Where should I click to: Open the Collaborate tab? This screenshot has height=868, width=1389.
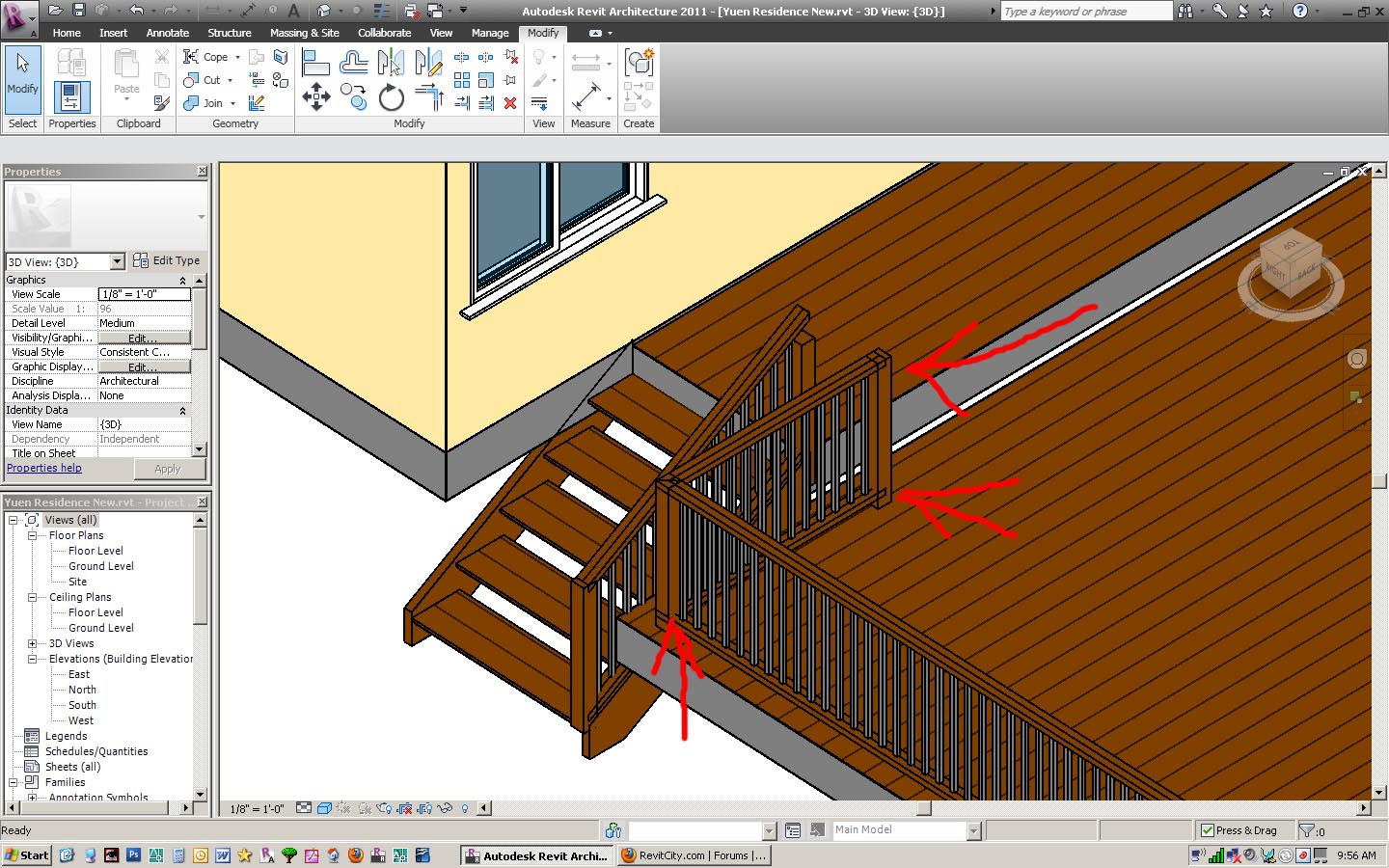click(x=384, y=33)
